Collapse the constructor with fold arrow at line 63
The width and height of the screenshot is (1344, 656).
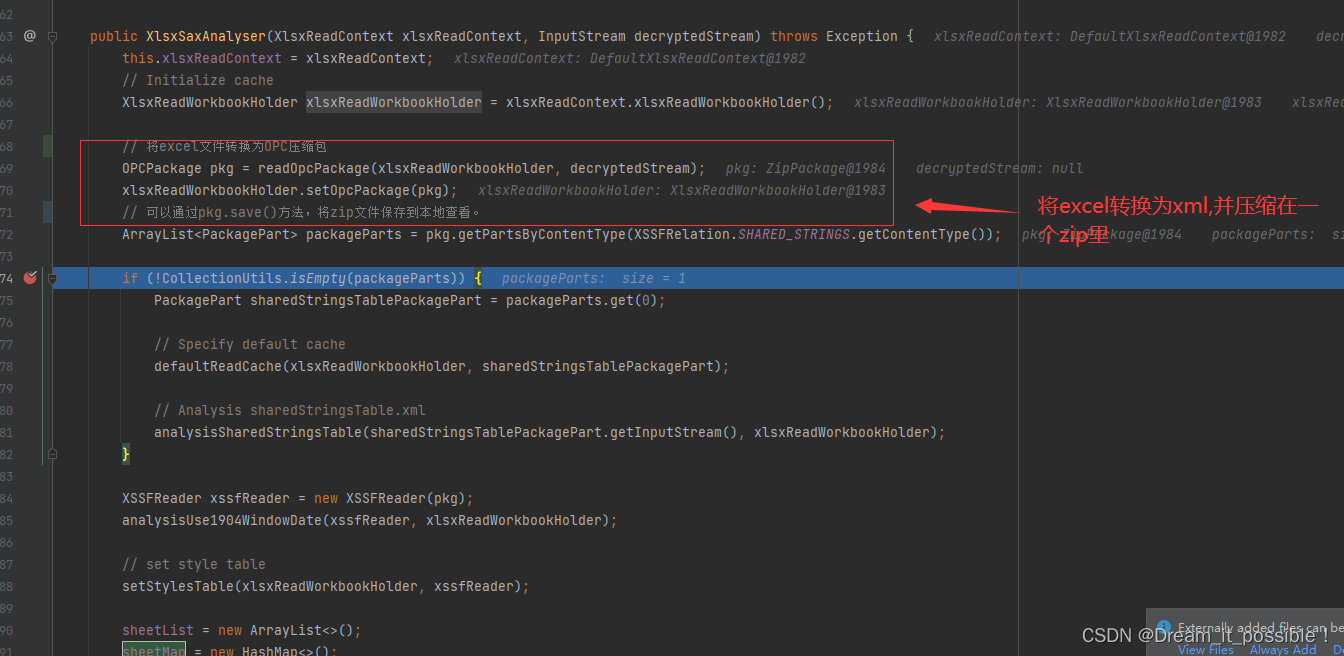(52, 36)
